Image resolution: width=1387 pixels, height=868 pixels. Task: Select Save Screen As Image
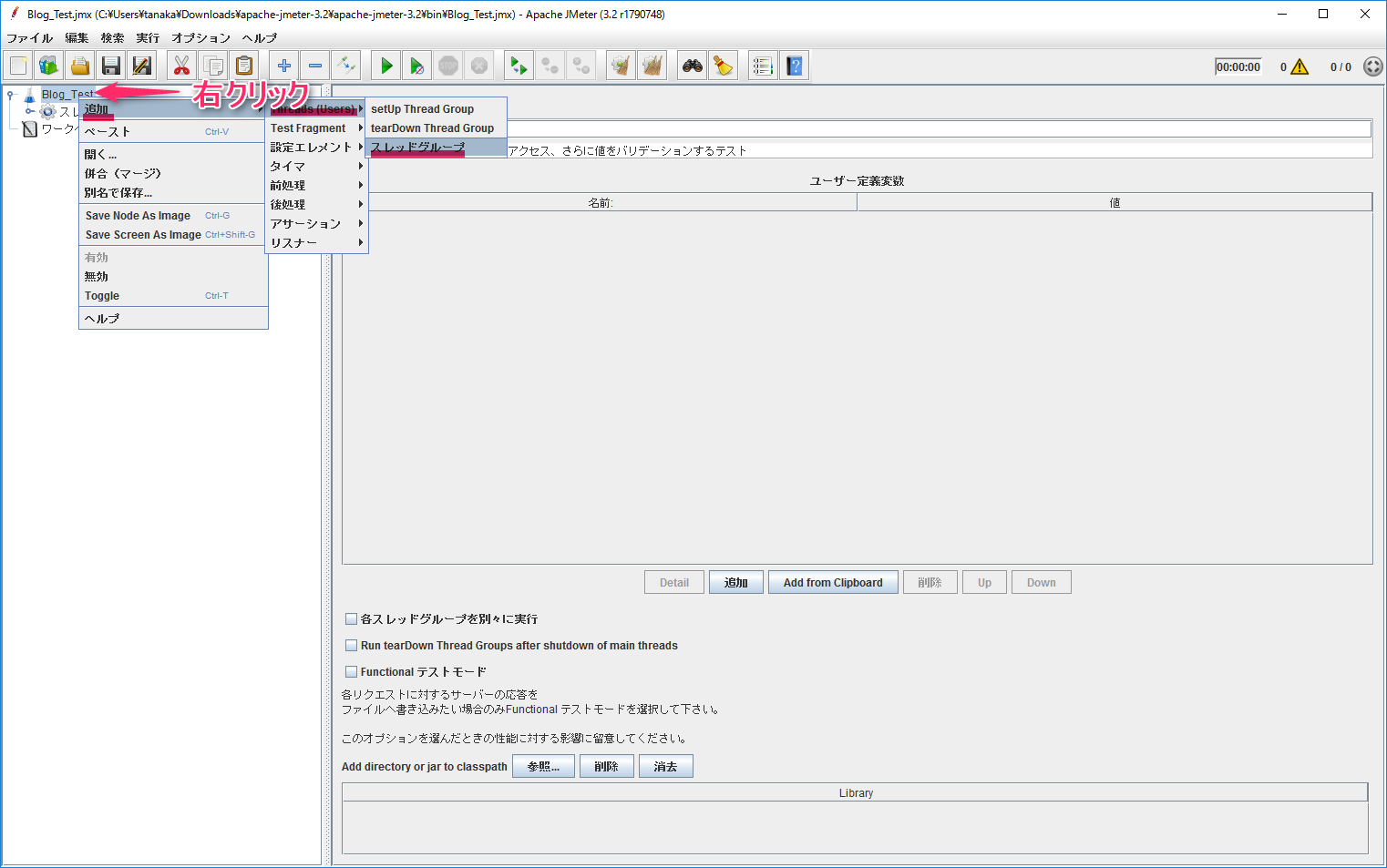(x=173, y=235)
